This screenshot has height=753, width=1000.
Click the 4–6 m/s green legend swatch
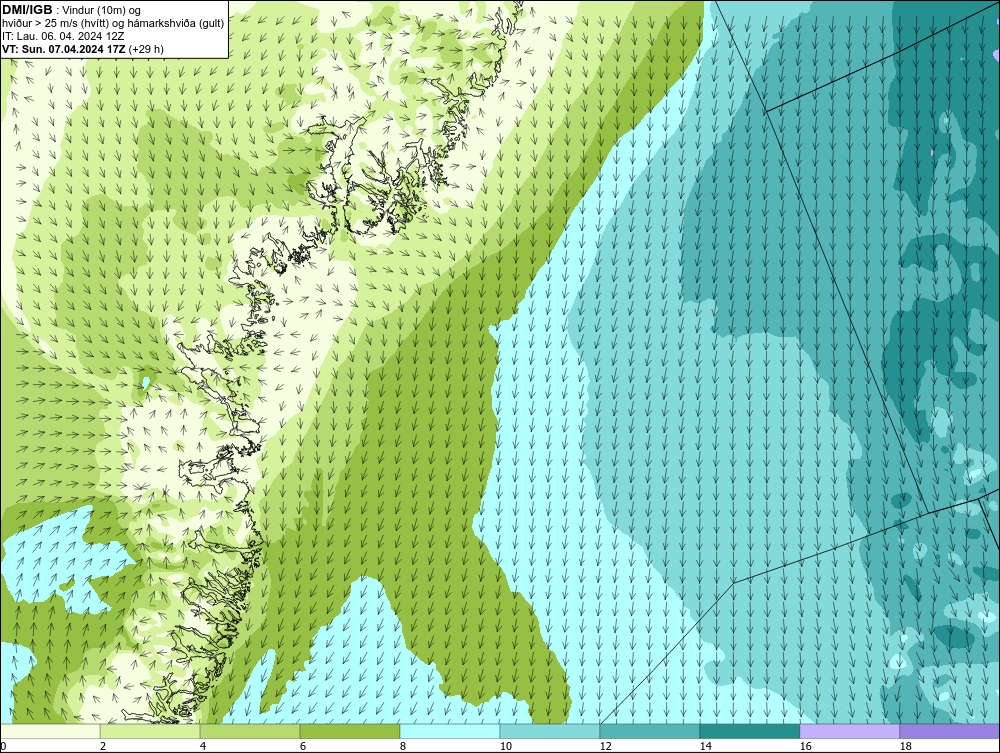[250, 731]
